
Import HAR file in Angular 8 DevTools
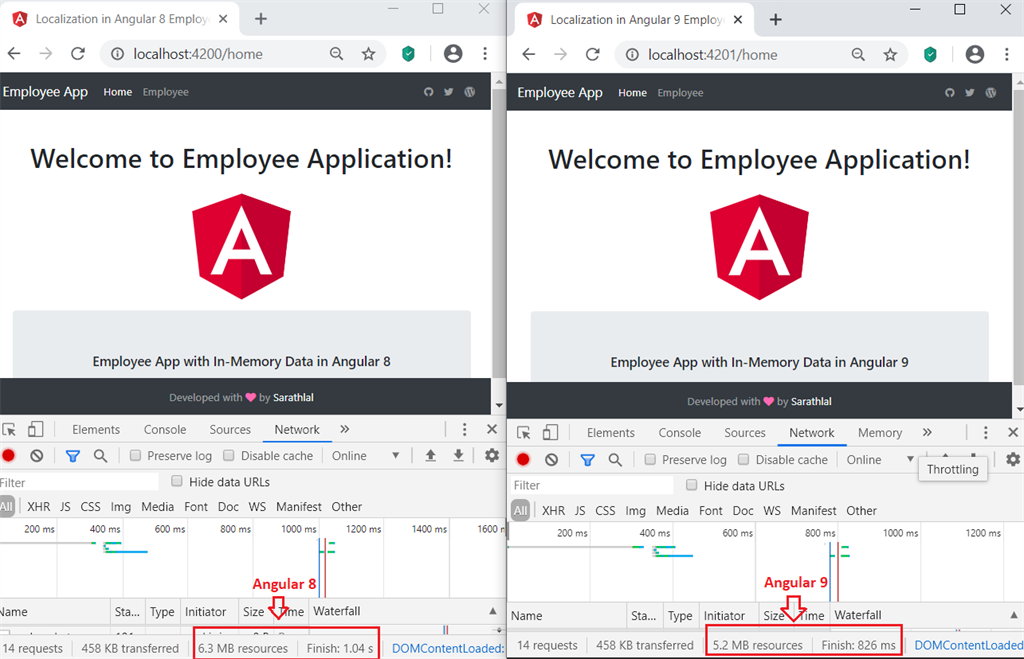[x=430, y=455]
